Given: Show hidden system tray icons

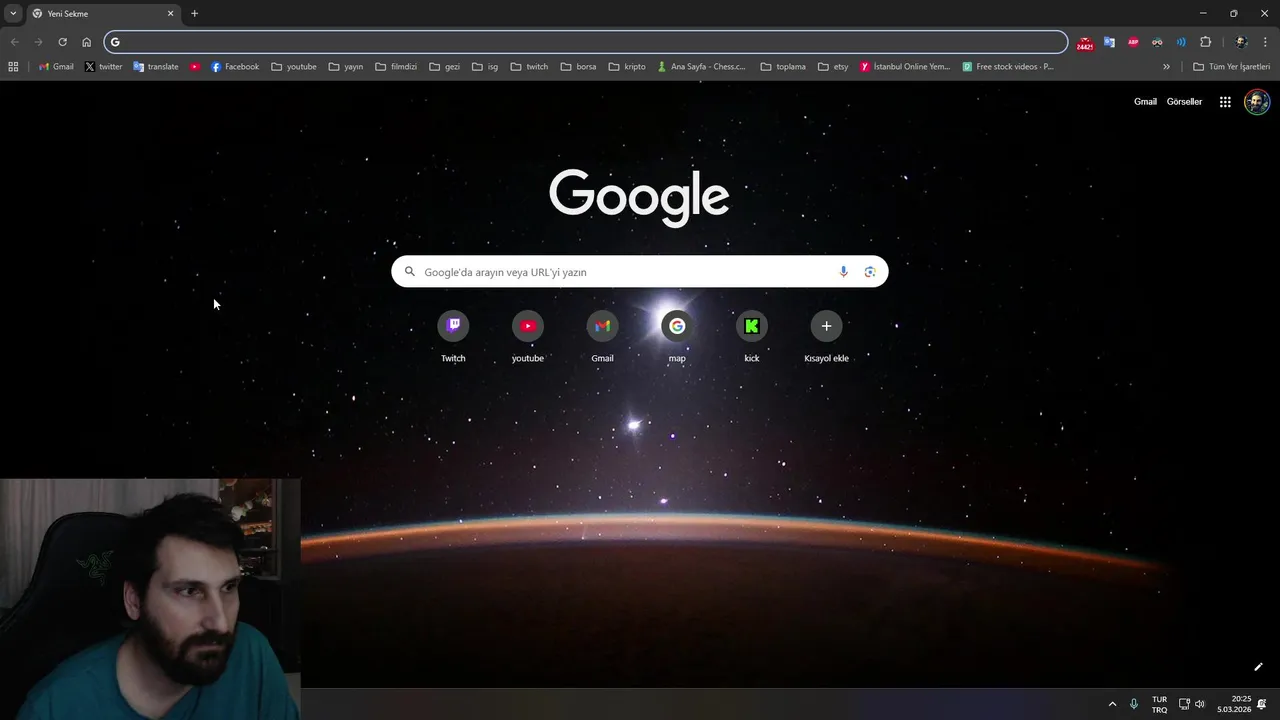Looking at the screenshot, I should (1112, 704).
